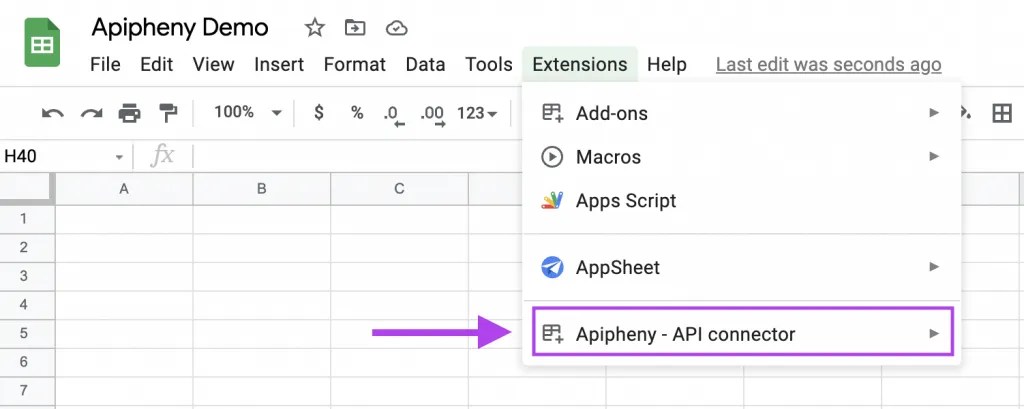This screenshot has width=1024, height=409.
Task: Click the Redo arrow
Action: [x=91, y=114]
